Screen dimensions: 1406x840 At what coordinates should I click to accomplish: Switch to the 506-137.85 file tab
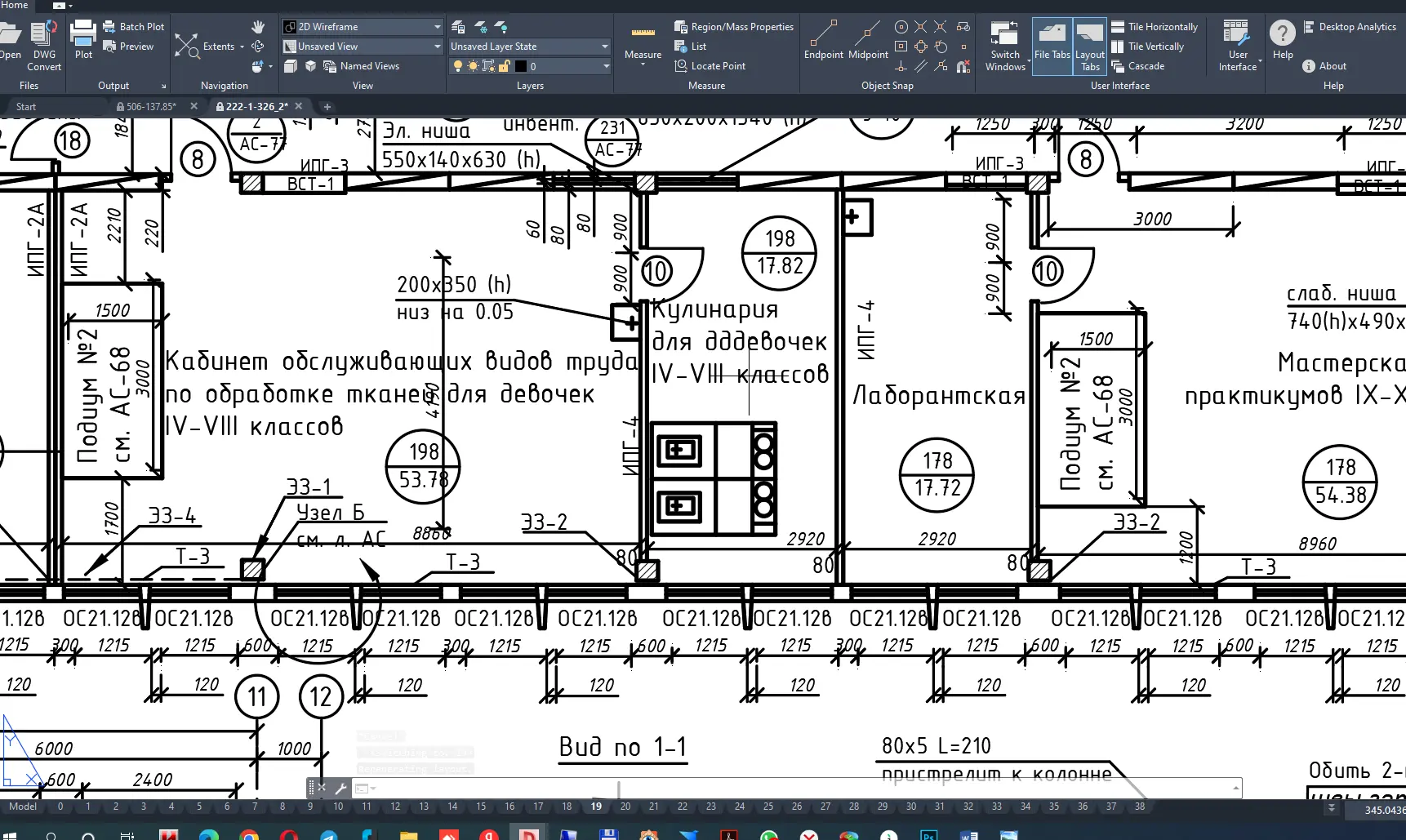150,106
